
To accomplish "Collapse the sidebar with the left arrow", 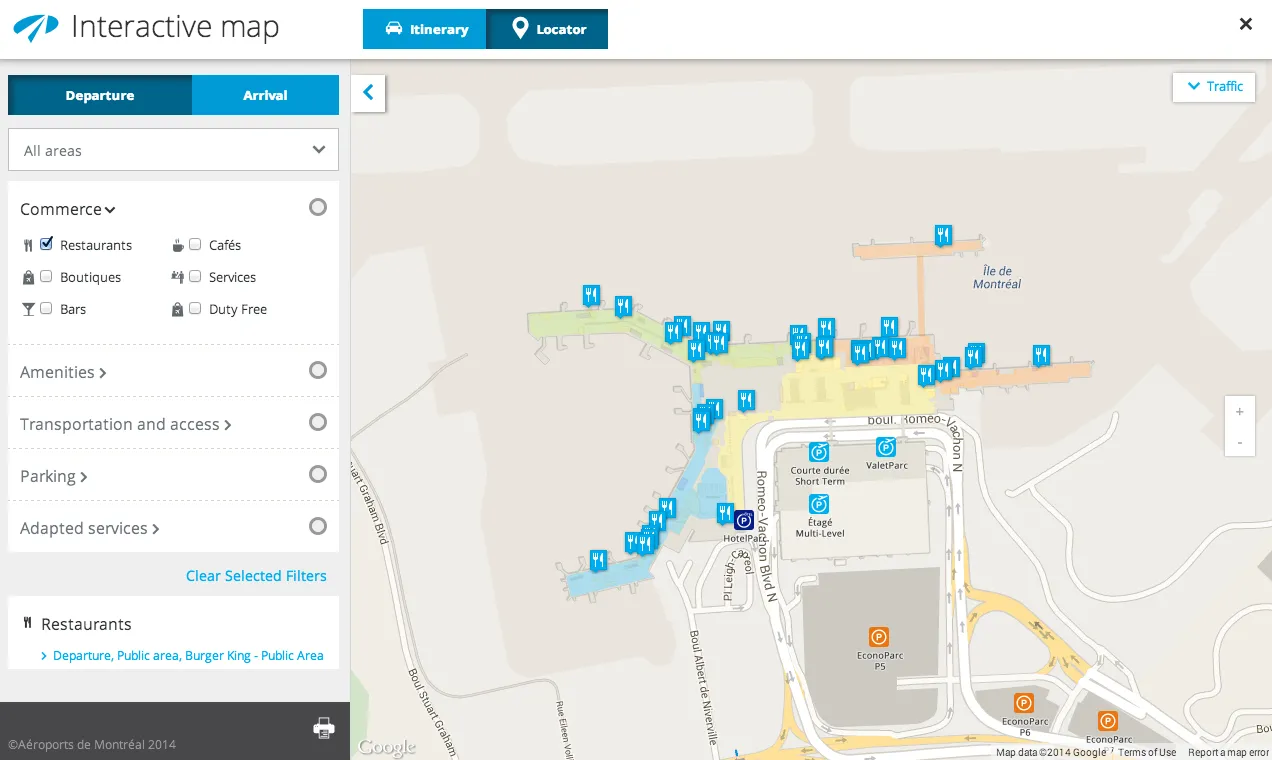I will coord(368,92).
